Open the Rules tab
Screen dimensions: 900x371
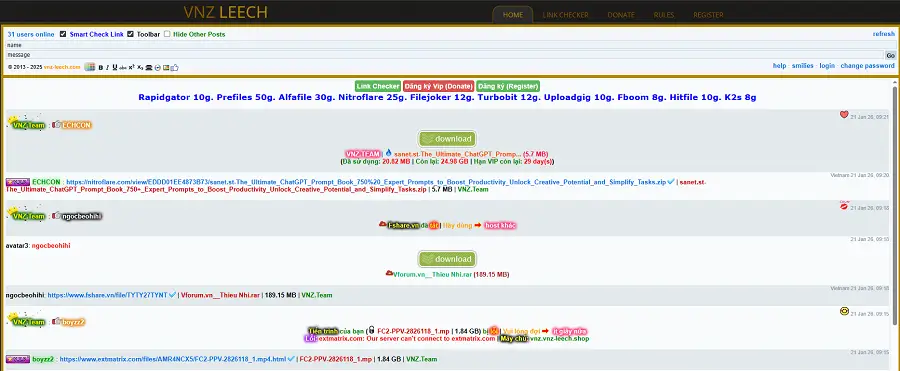point(664,15)
